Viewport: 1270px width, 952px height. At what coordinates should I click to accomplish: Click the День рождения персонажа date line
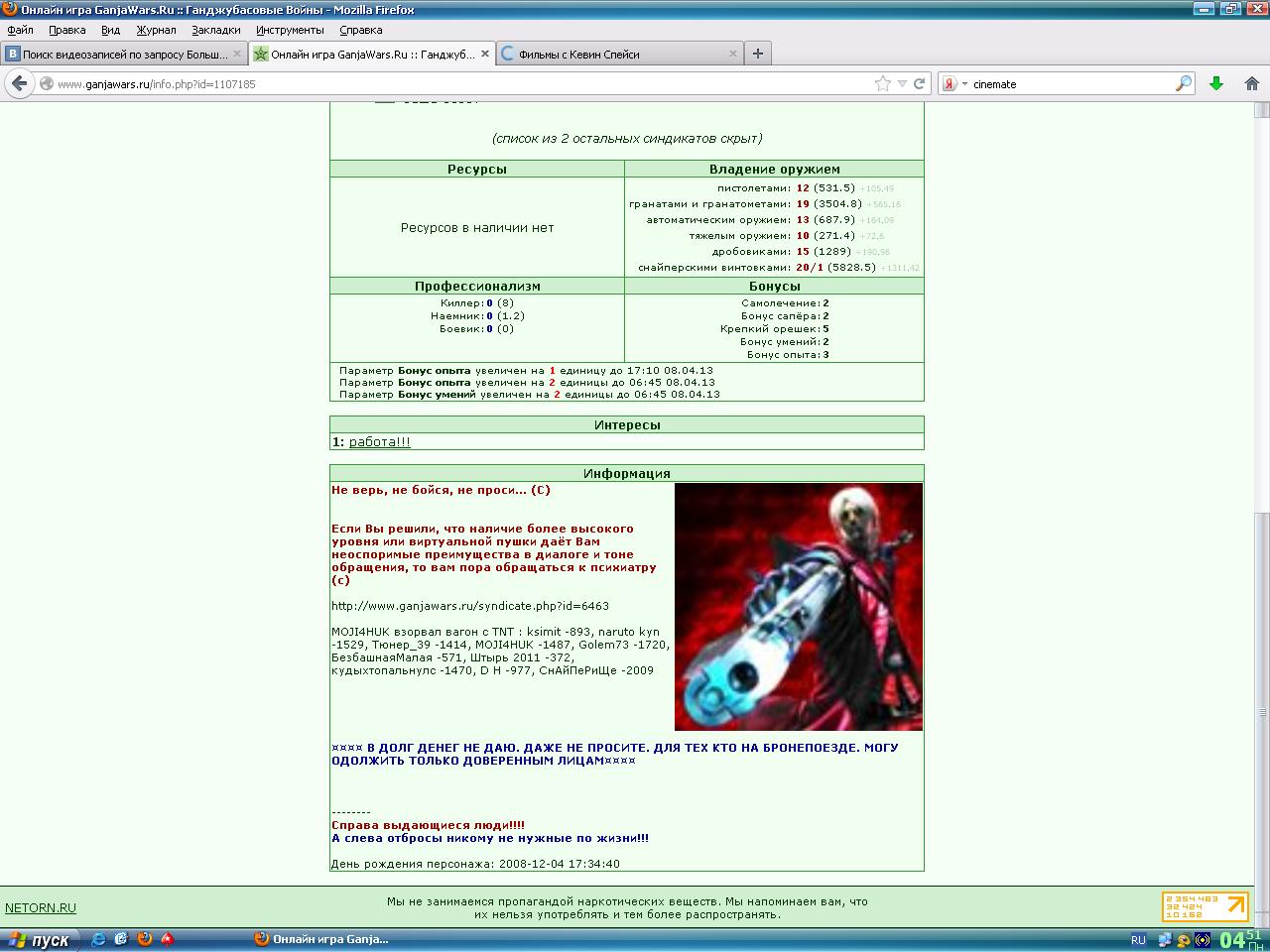(x=475, y=864)
